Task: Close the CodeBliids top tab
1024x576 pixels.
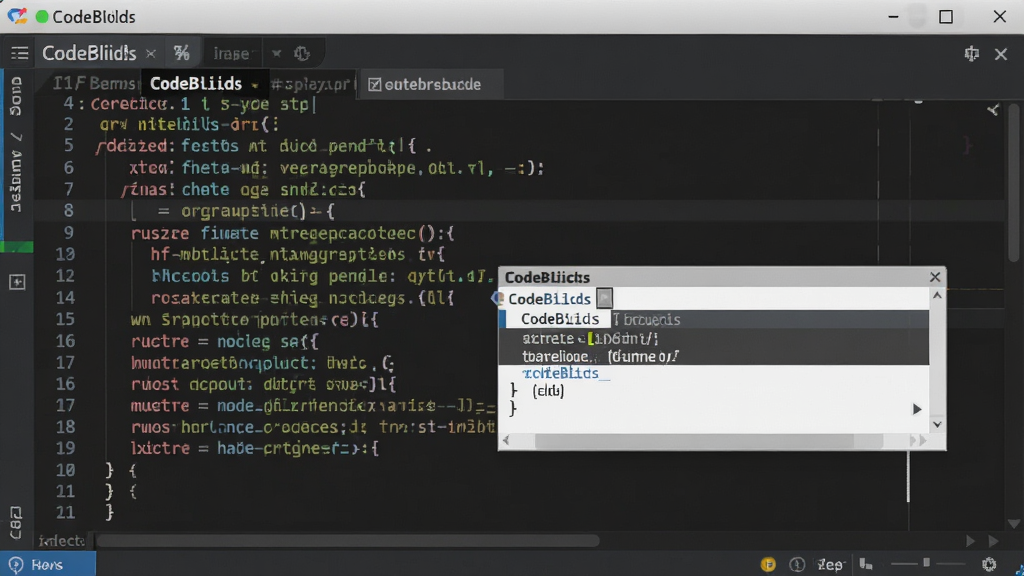Action: click(x=151, y=54)
